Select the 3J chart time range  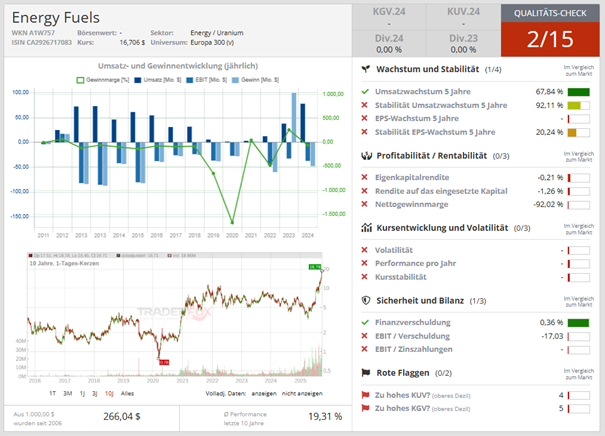[x=95, y=394]
